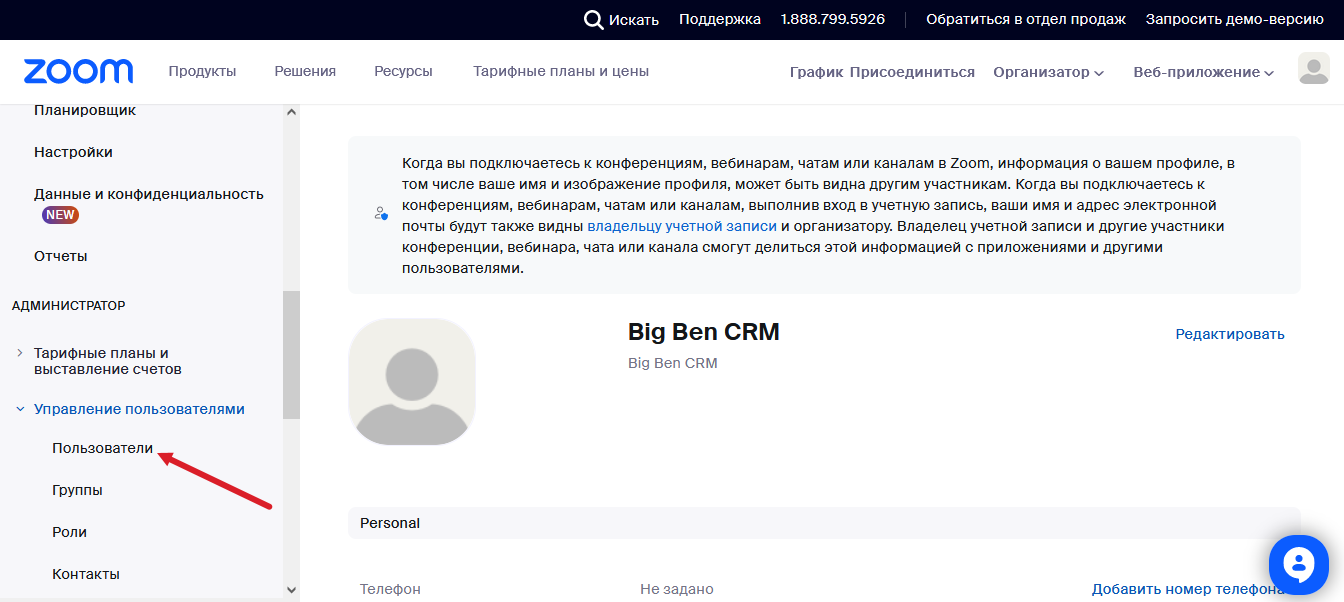The width and height of the screenshot is (1344, 602).
Task: Click Запросить демо-версию
Action: 1235,19
